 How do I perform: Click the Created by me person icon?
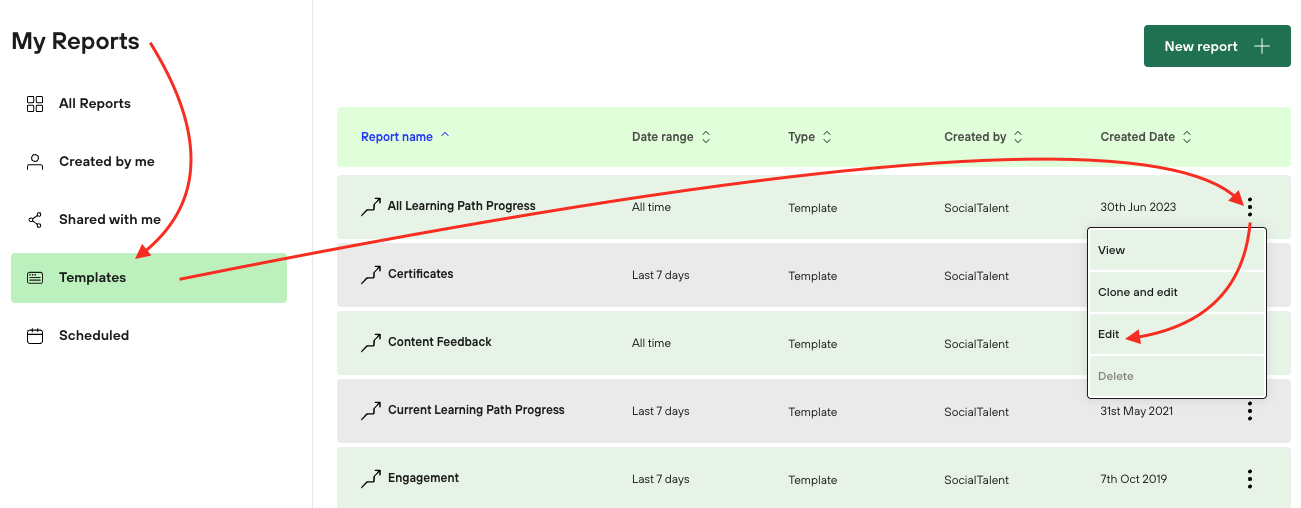point(35,162)
